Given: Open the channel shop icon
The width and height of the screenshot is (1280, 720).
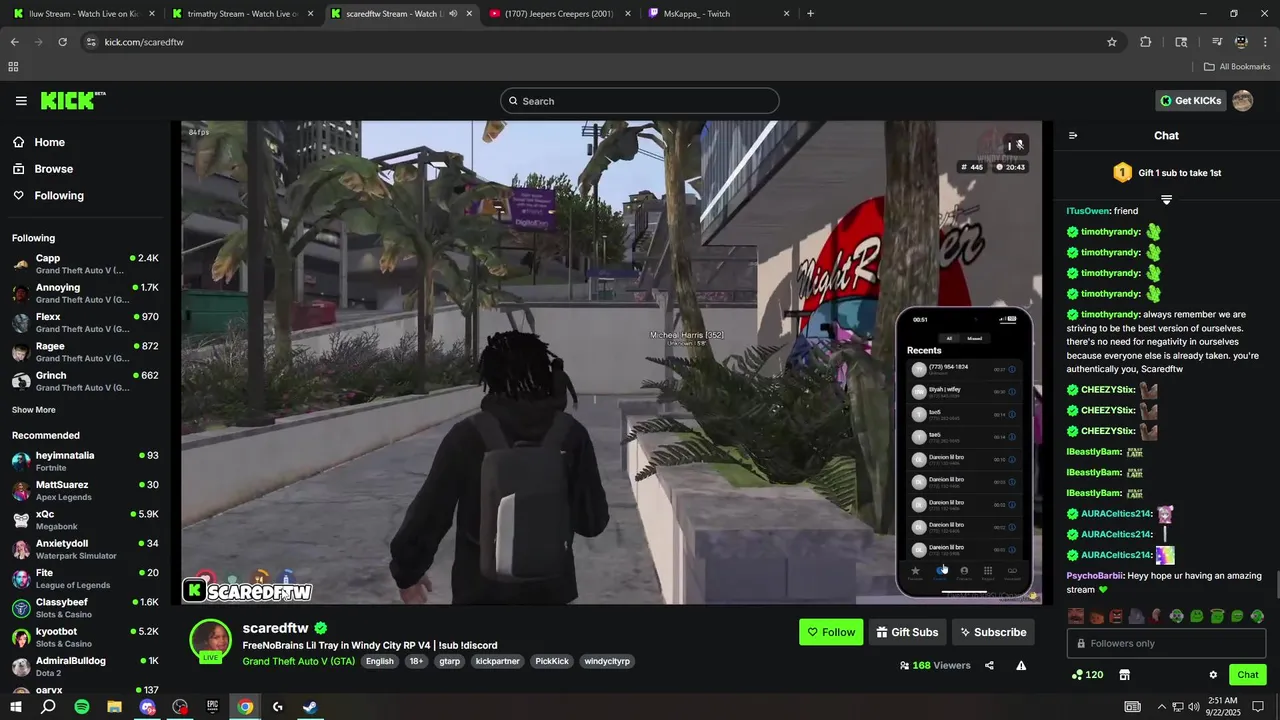Looking at the screenshot, I should [1124, 675].
